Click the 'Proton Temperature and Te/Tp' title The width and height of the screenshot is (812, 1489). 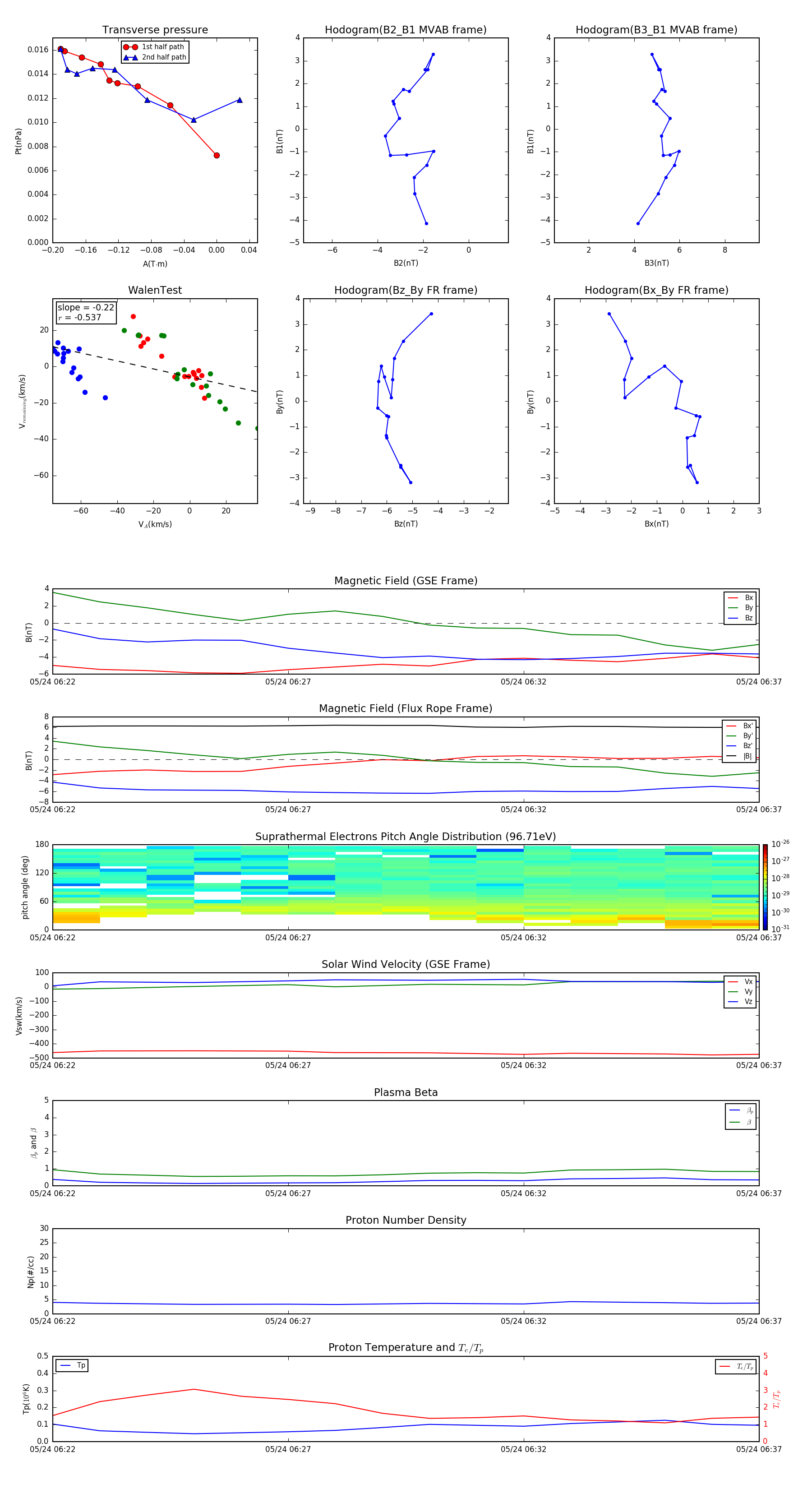pyautogui.click(x=406, y=1348)
